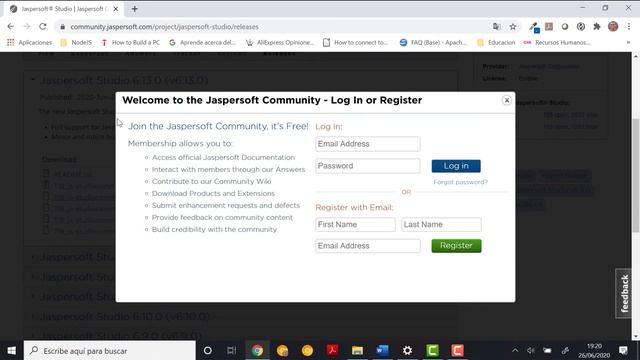Viewport: 640px width, 360px height.
Task: Open a new browser tab
Action: point(134,9)
